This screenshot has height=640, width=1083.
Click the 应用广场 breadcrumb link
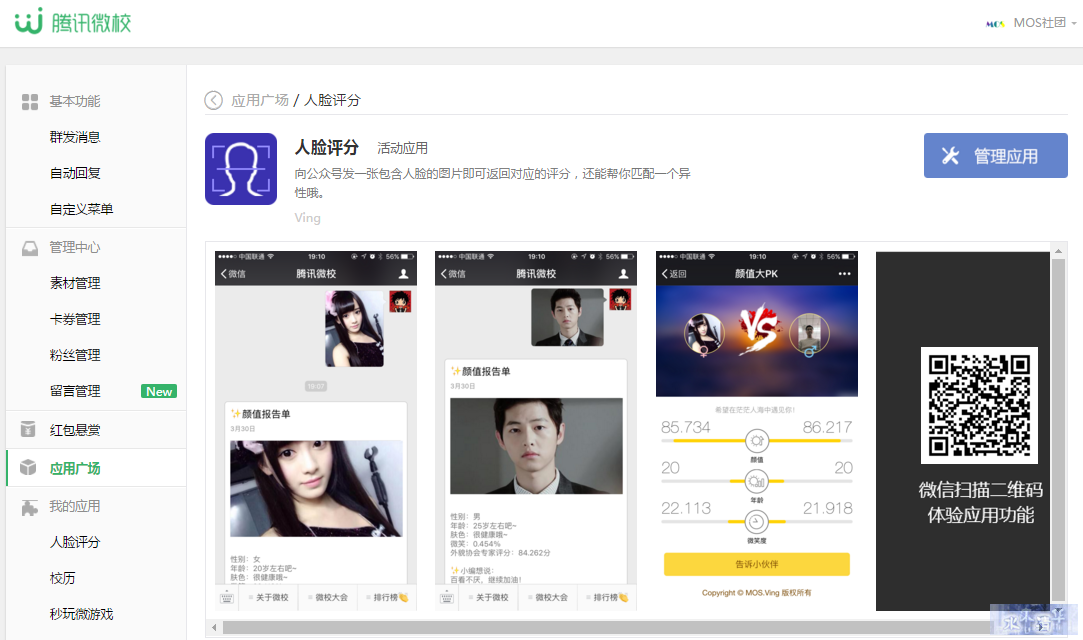[x=260, y=101]
